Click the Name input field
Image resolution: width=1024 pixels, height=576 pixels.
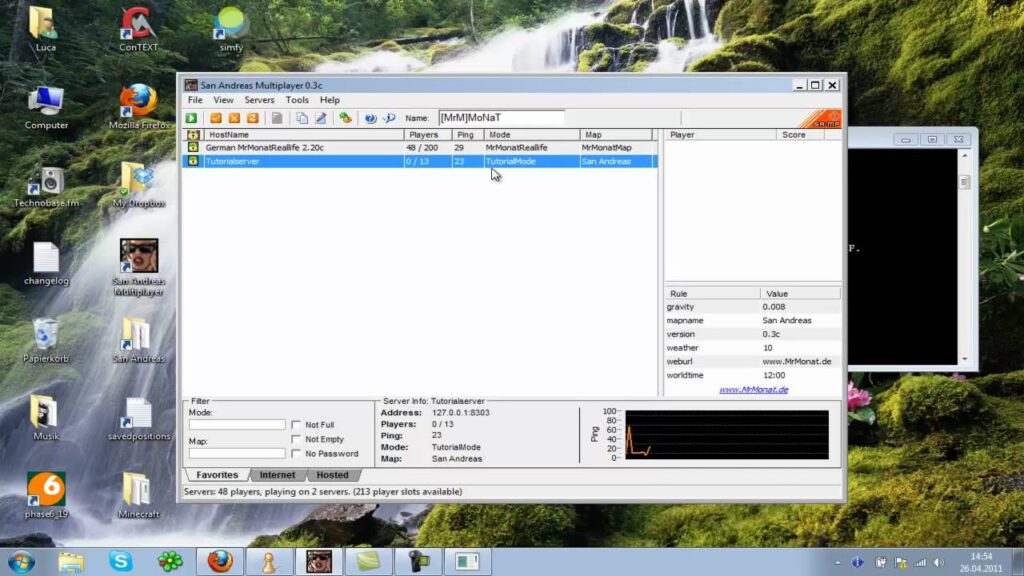tap(500, 118)
